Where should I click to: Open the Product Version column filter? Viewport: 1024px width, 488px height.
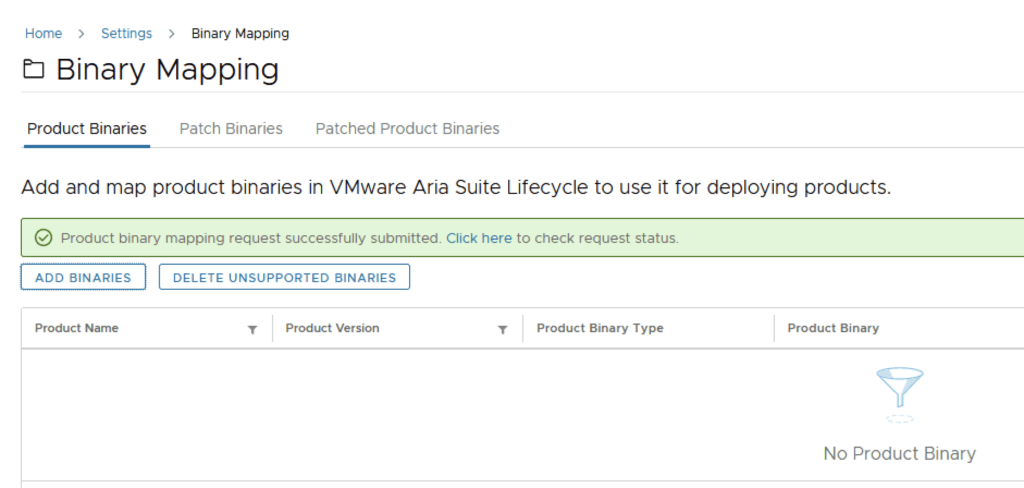pos(502,329)
